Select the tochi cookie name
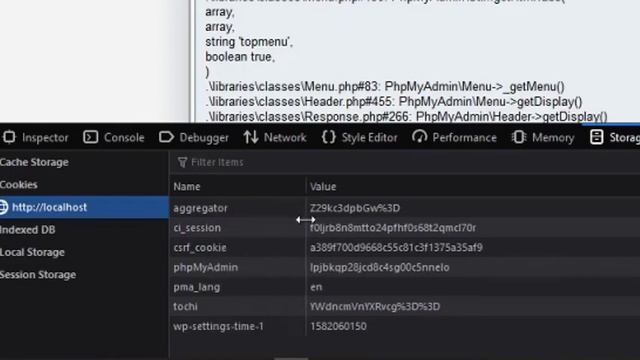Viewport: 640px width, 360px height. pyautogui.click(x=185, y=307)
